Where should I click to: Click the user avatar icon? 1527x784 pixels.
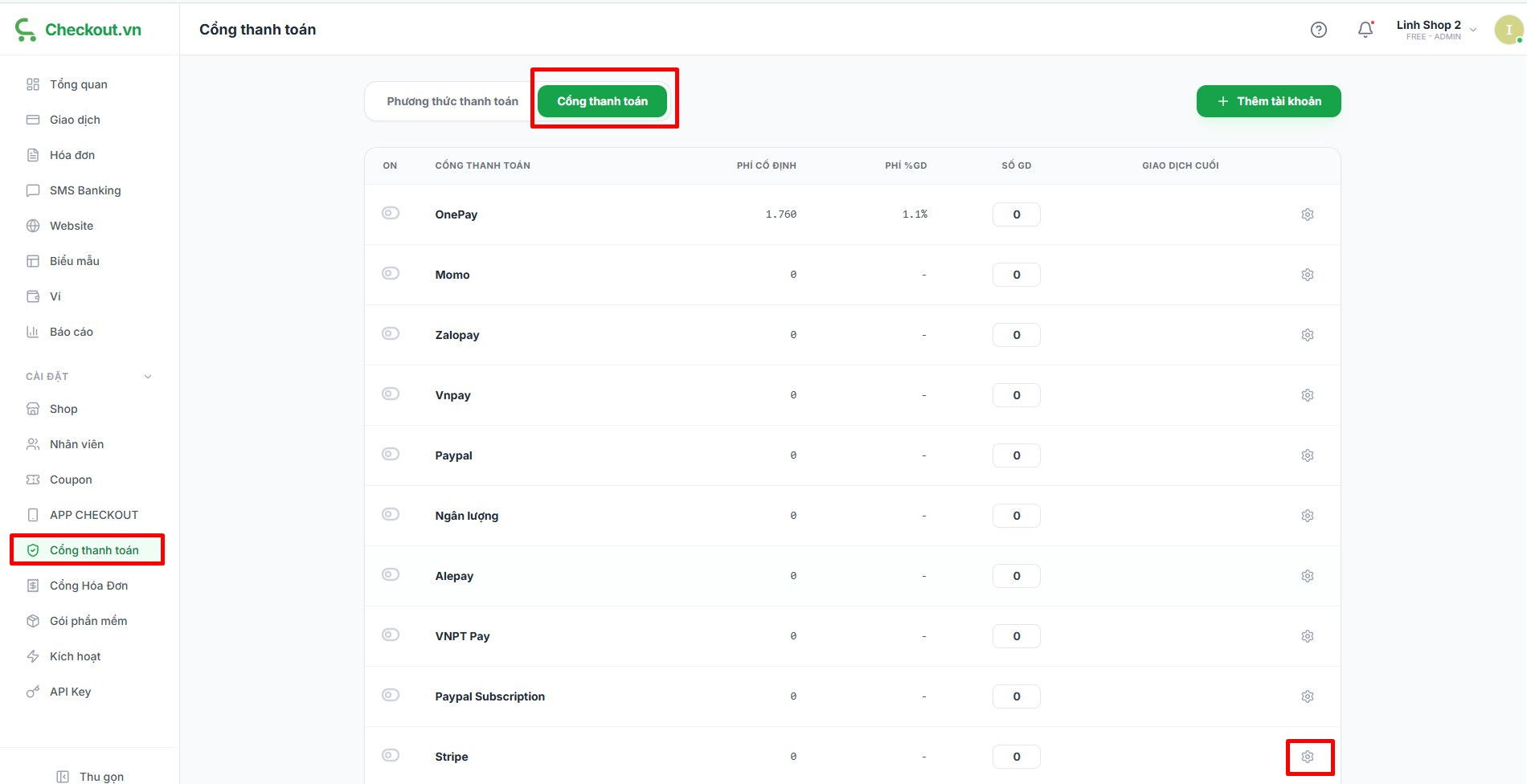pos(1508,30)
